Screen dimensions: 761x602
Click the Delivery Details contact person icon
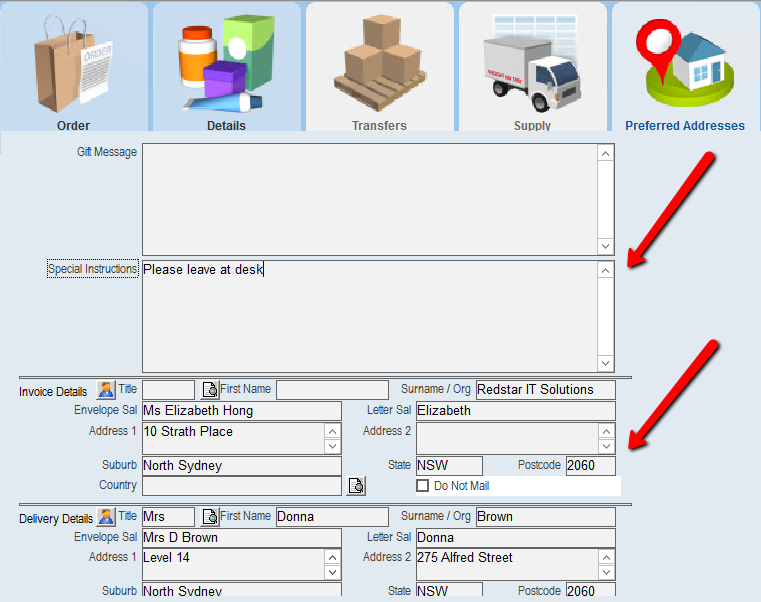(x=106, y=517)
